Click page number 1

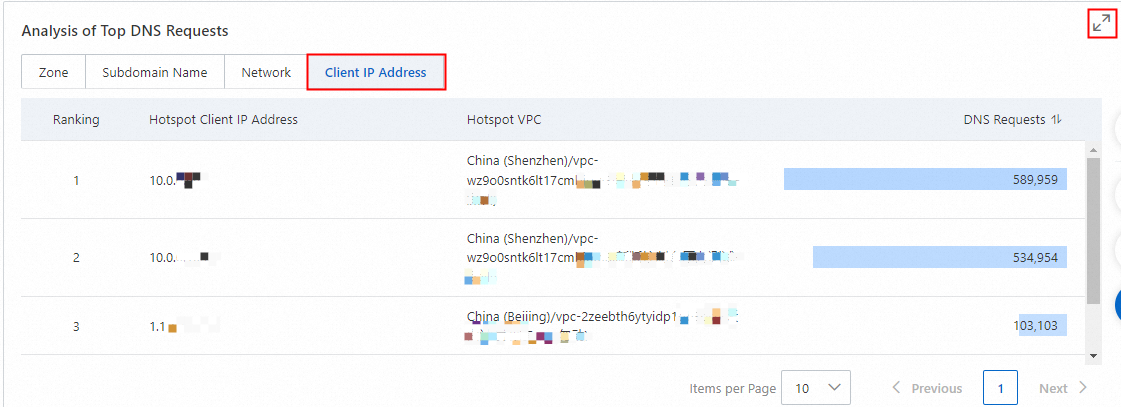[x=1000, y=388]
